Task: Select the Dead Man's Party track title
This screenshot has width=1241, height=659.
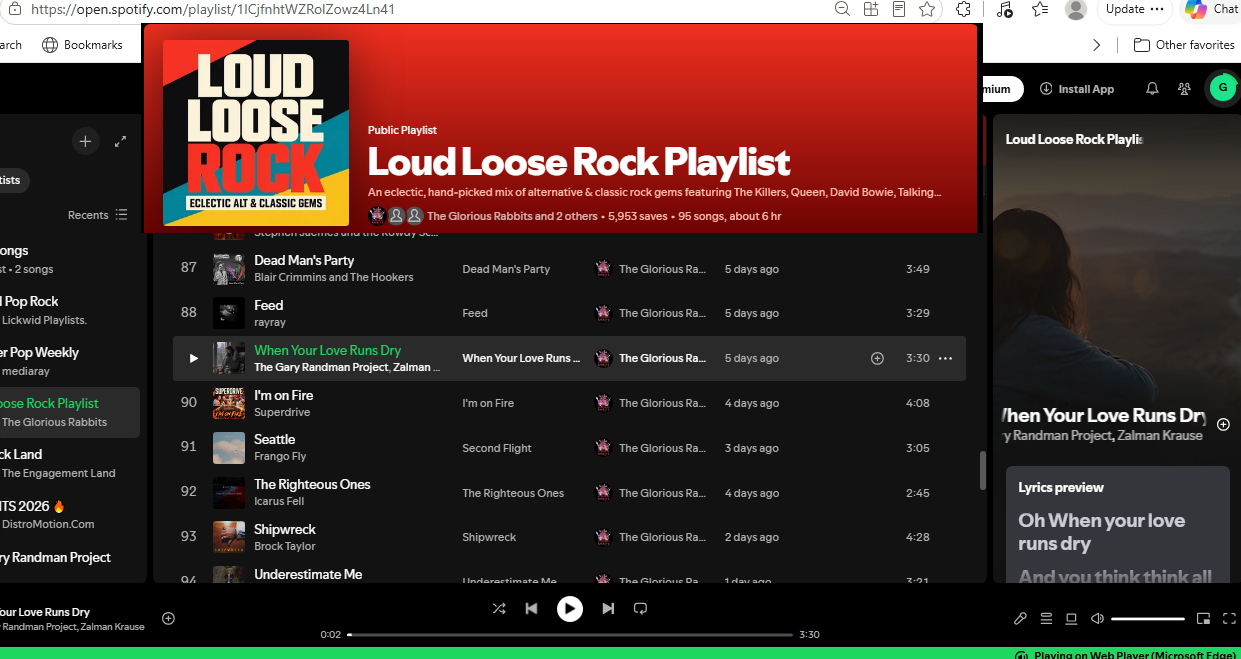Action: pos(304,260)
